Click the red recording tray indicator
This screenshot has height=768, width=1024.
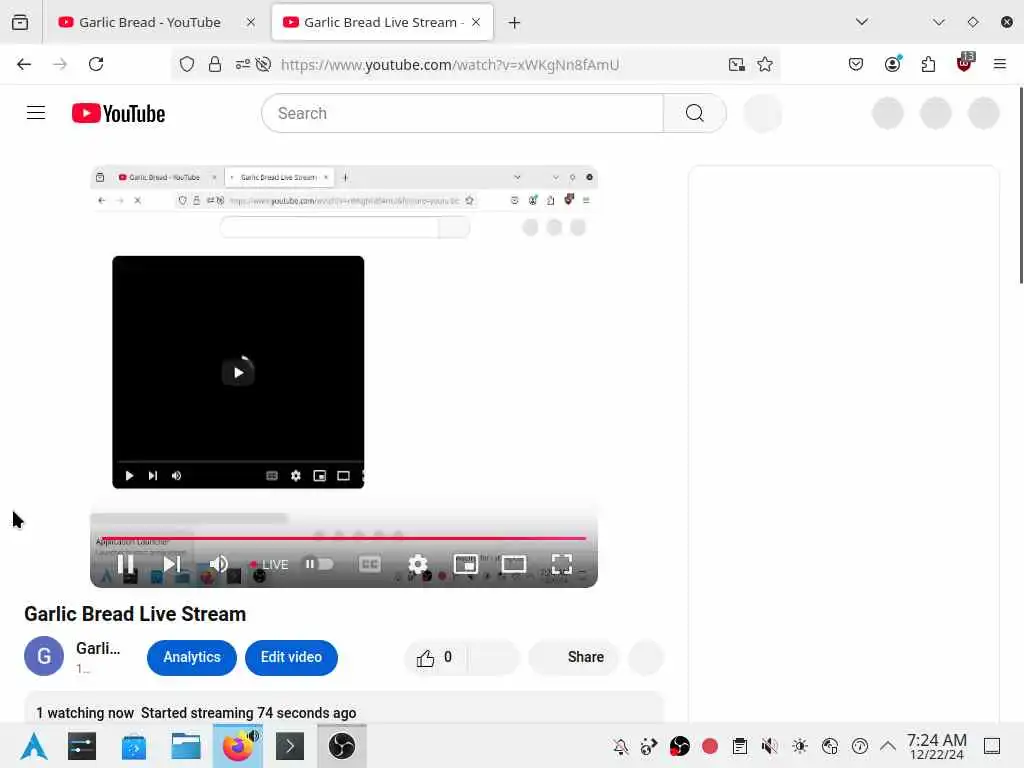pyautogui.click(x=710, y=746)
